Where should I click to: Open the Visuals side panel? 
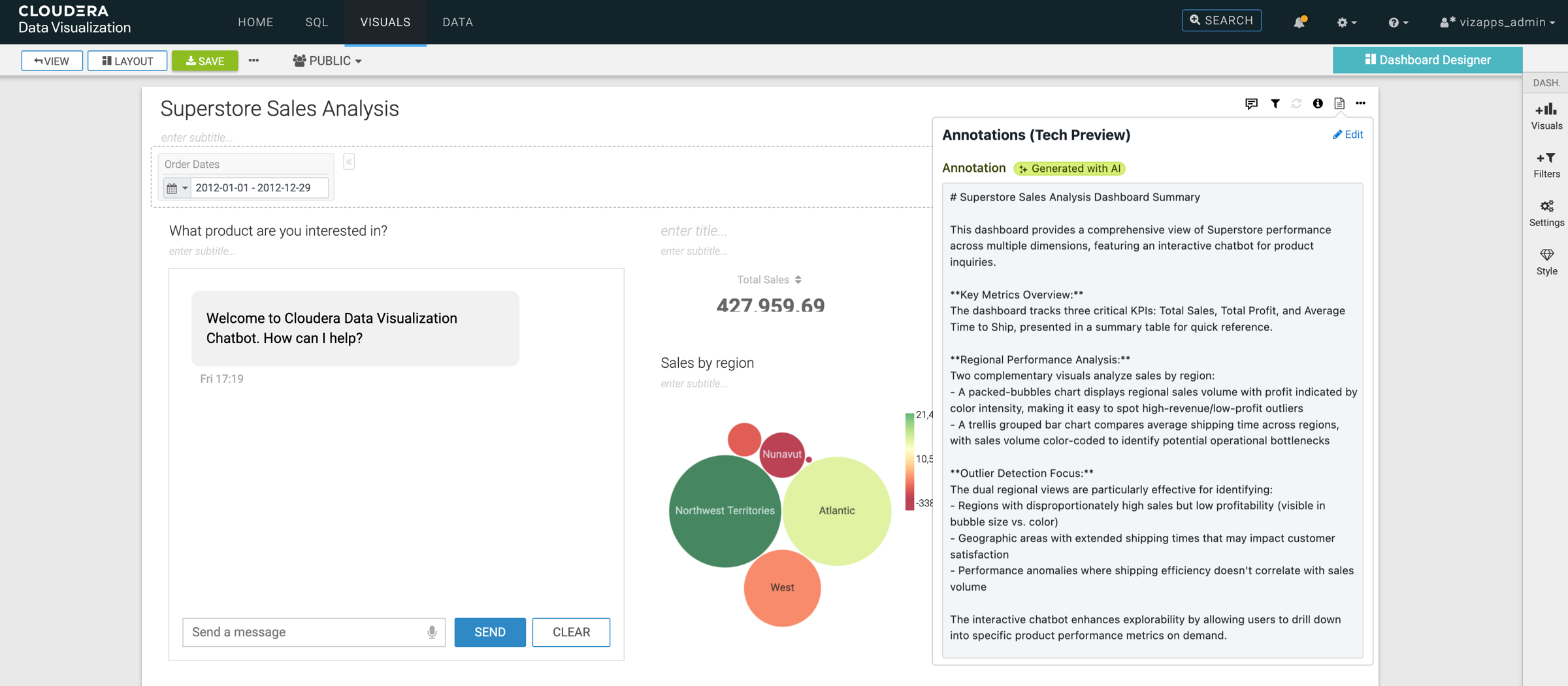(x=1546, y=116)
